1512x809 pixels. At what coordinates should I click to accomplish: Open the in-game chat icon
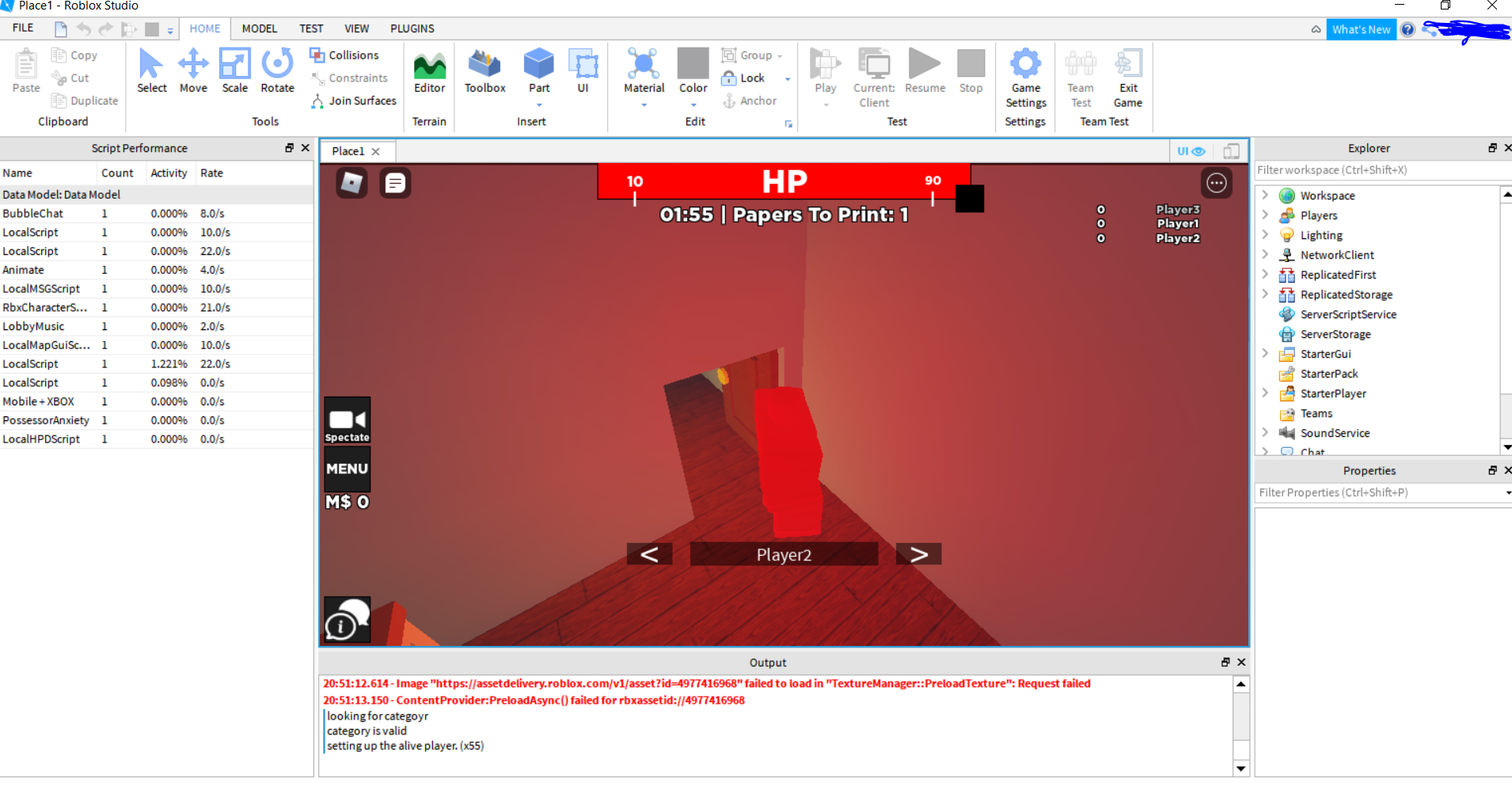(x=395, y=184)
